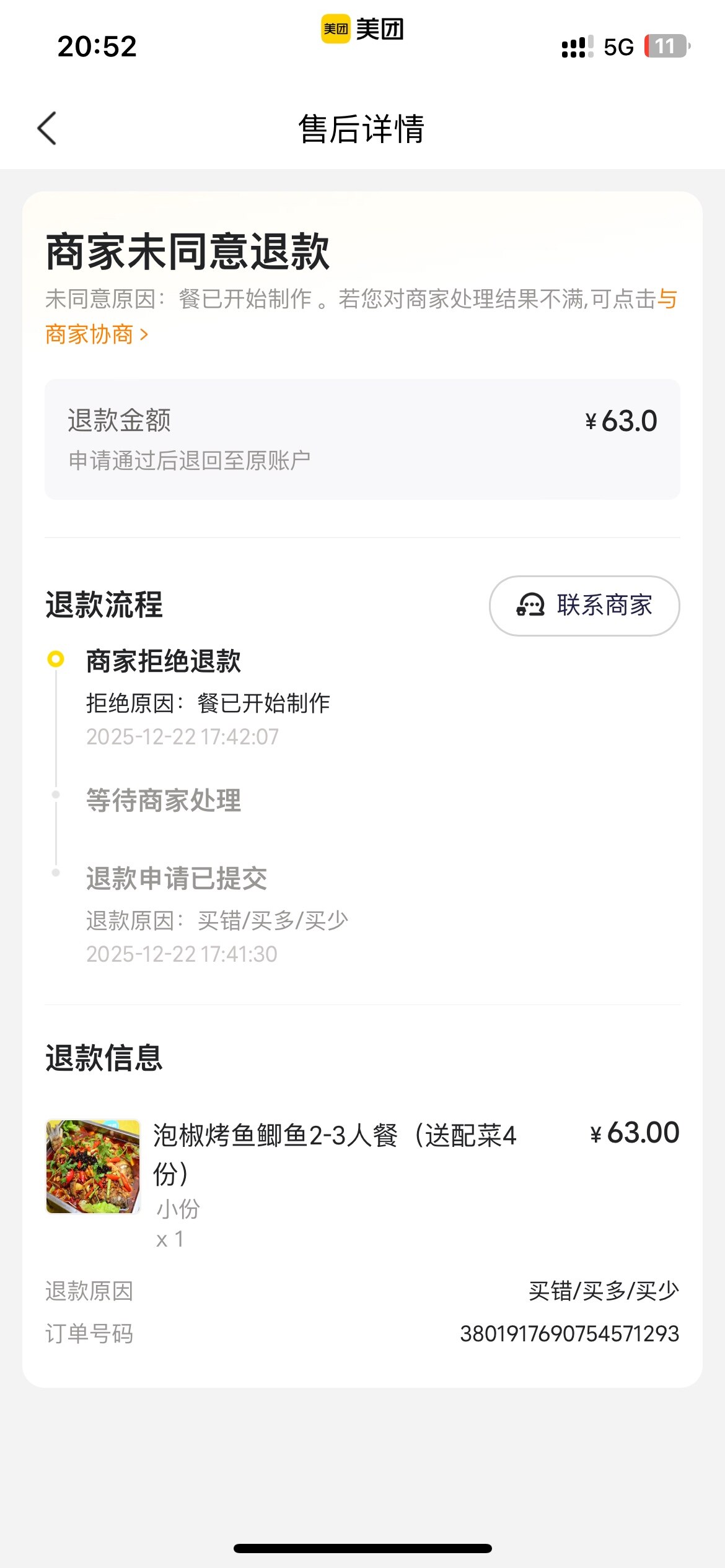Tap the yellow refund-rejected status dot

click(x=56, y=659)
